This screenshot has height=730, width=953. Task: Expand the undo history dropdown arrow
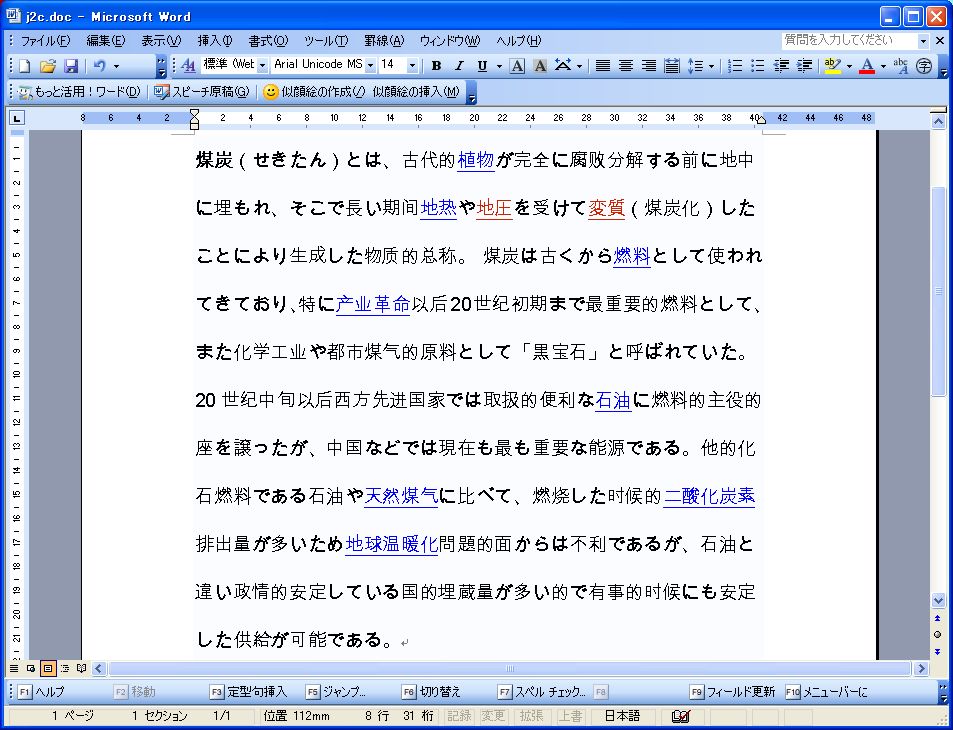[116, 66]
